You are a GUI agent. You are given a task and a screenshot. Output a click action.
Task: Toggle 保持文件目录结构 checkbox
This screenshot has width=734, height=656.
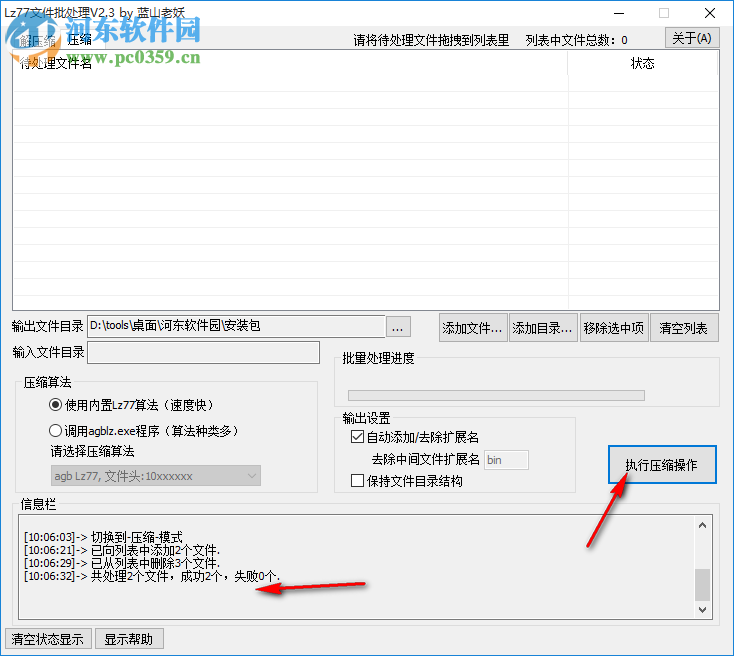click(x=406, y=481)
